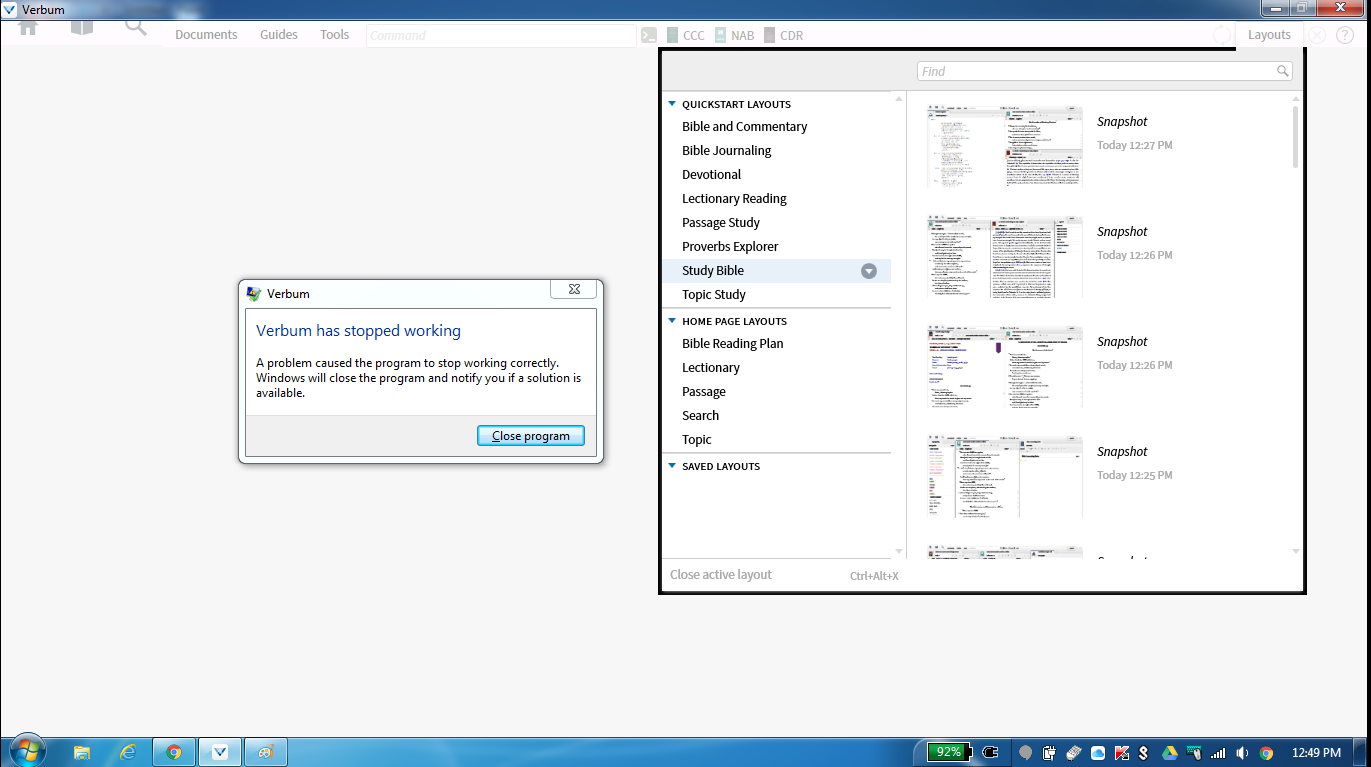Close the Verbum error dialog with X
This screenshot has height=767, width=1371.
[574, 289]
